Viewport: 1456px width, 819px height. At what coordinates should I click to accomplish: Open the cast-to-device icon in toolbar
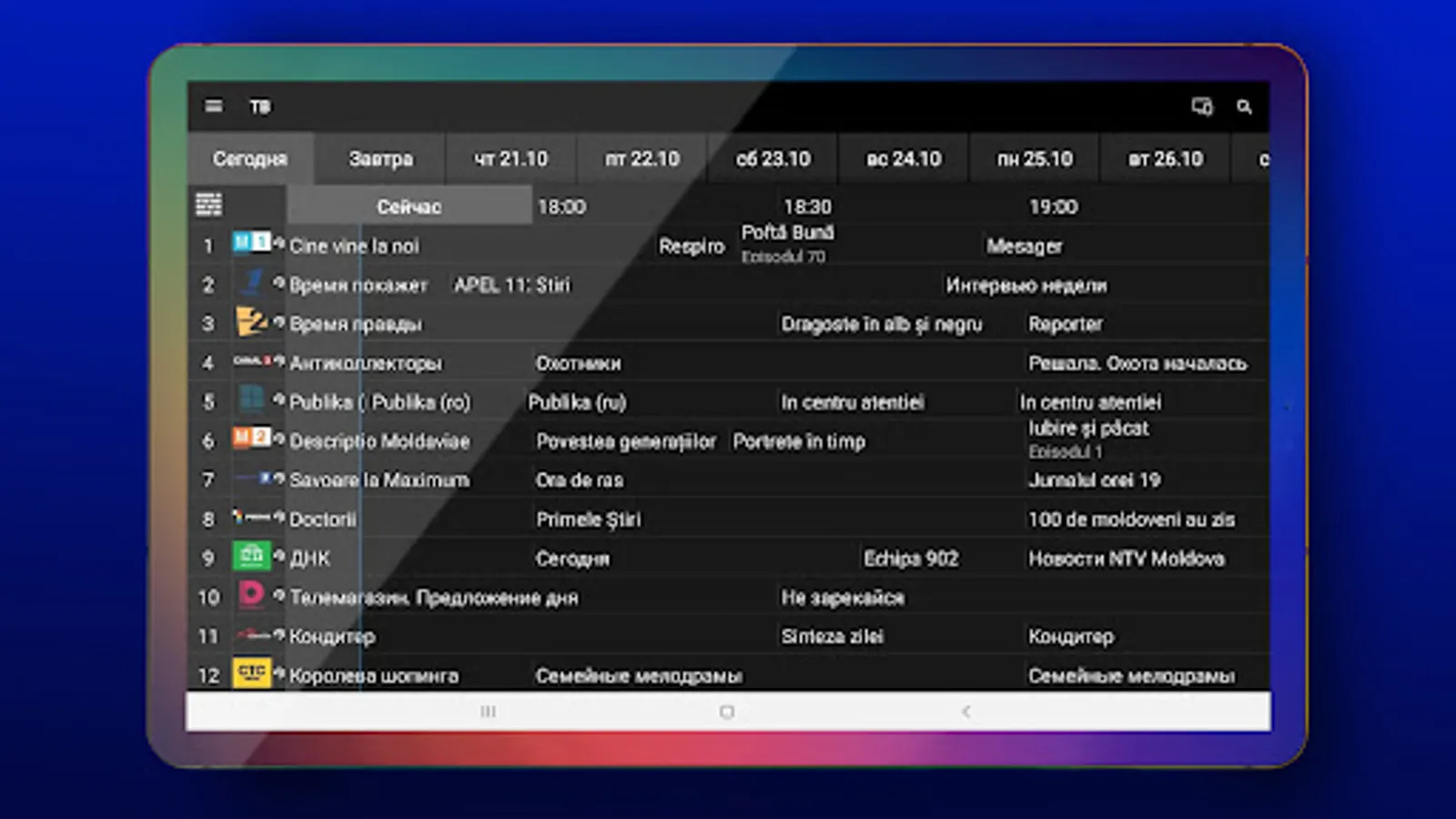coord(1200,106)
